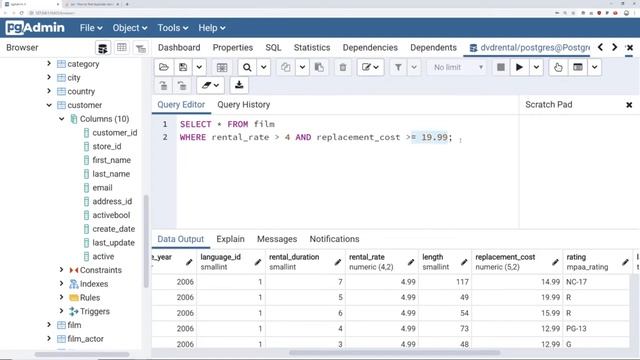This screenshot has height=360, width=640.
Task: Click the rental_rate column header
Action: click(x=382, y=262)
